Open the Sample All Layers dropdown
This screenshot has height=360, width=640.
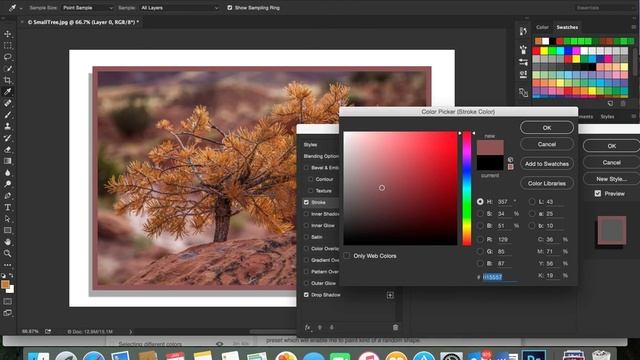coord(180,8)
